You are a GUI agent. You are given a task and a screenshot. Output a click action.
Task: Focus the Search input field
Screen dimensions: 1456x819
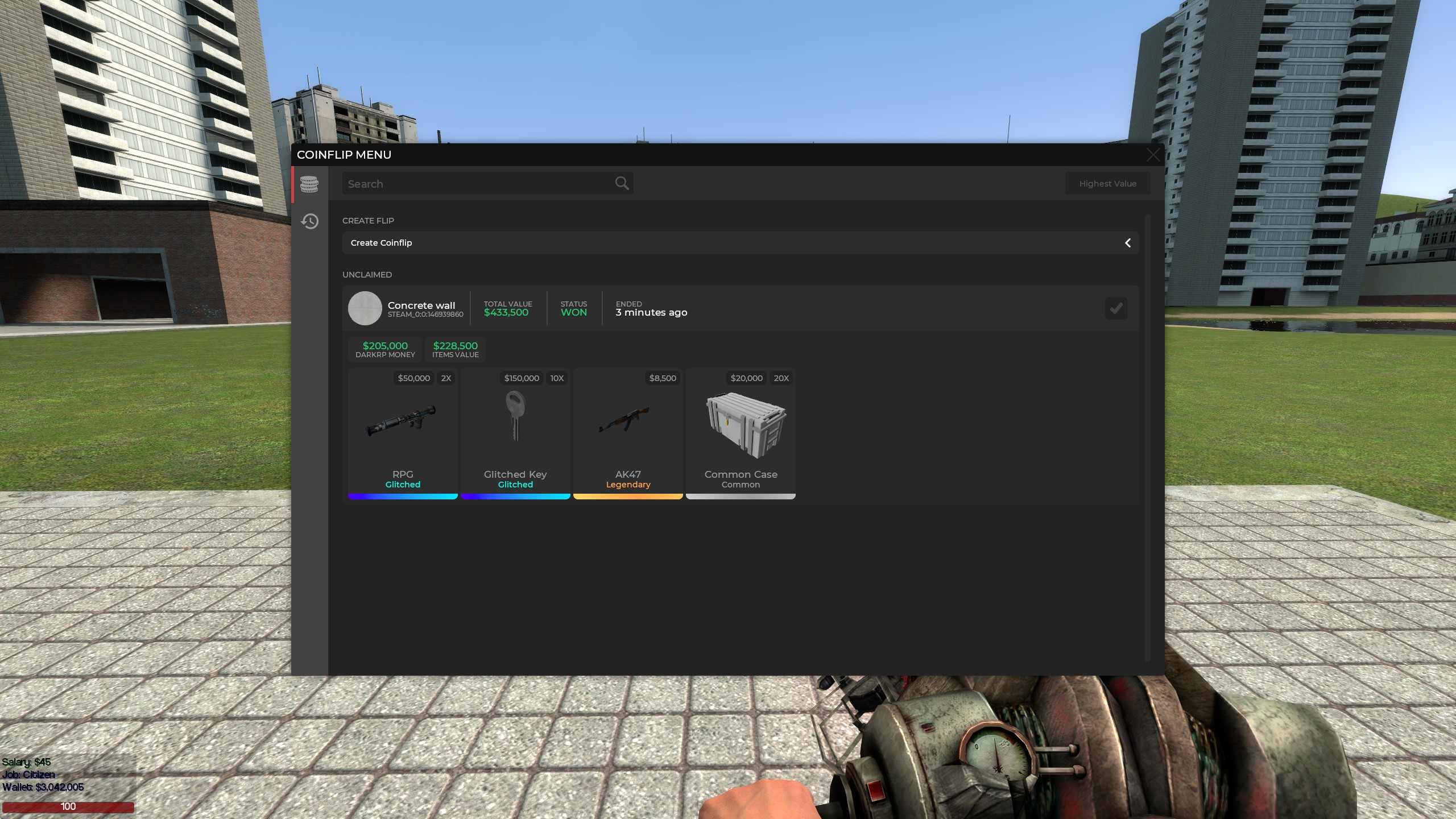coord(487,183)
